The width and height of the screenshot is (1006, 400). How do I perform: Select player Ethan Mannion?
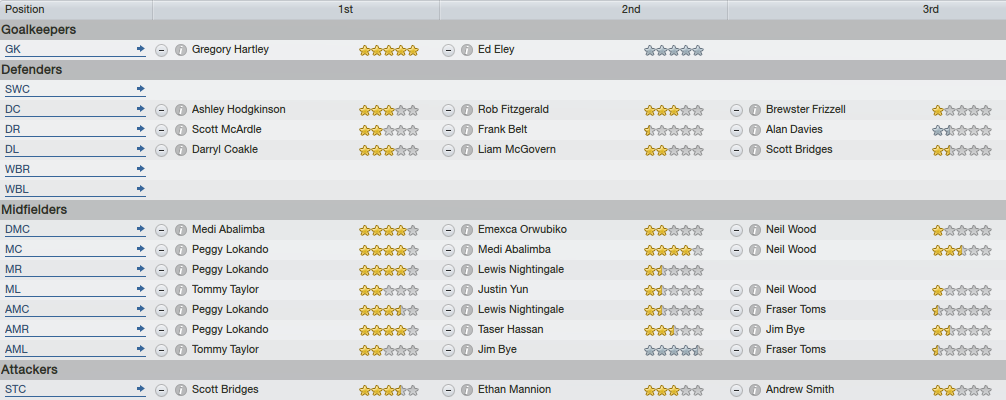pyautogui.click(x=514, y=389)
